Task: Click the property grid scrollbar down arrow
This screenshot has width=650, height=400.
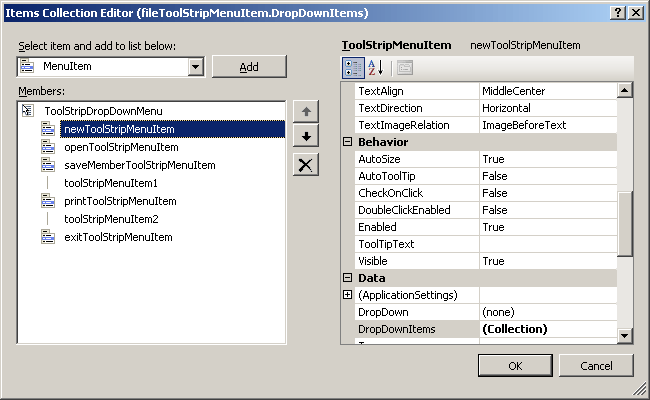Action: 625,336
